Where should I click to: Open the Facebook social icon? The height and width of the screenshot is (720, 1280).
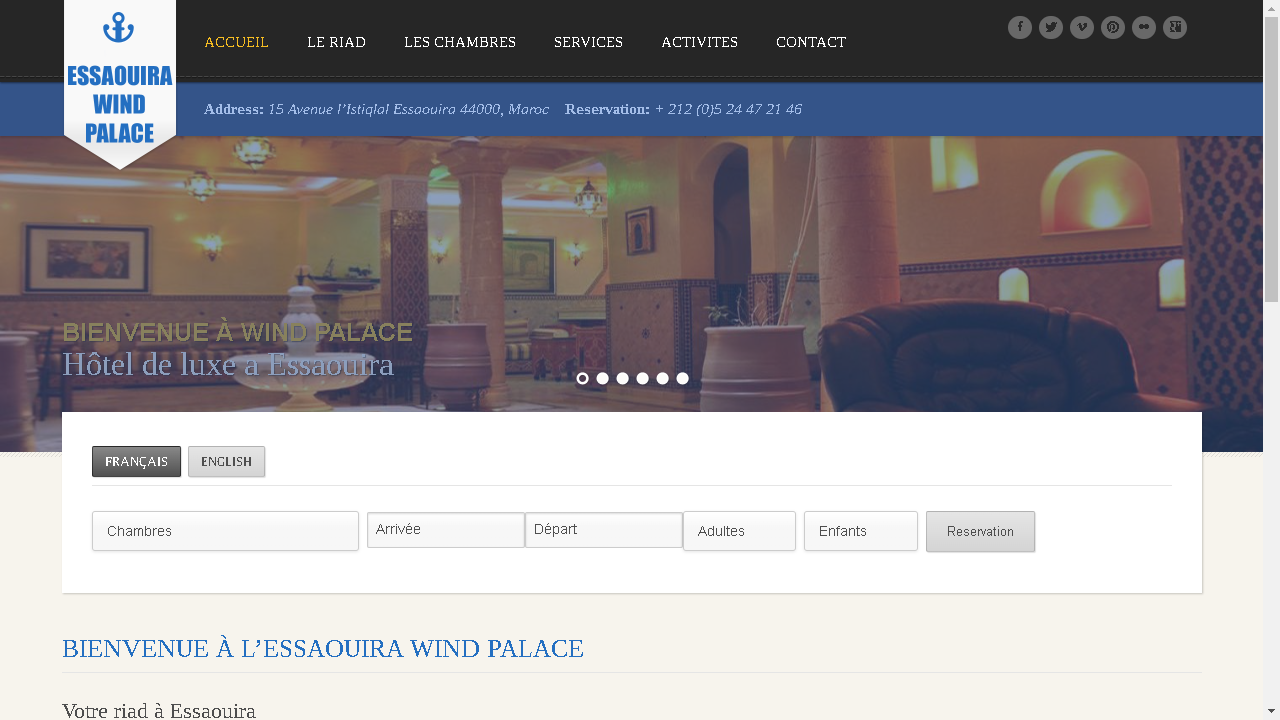(1020, 28)
